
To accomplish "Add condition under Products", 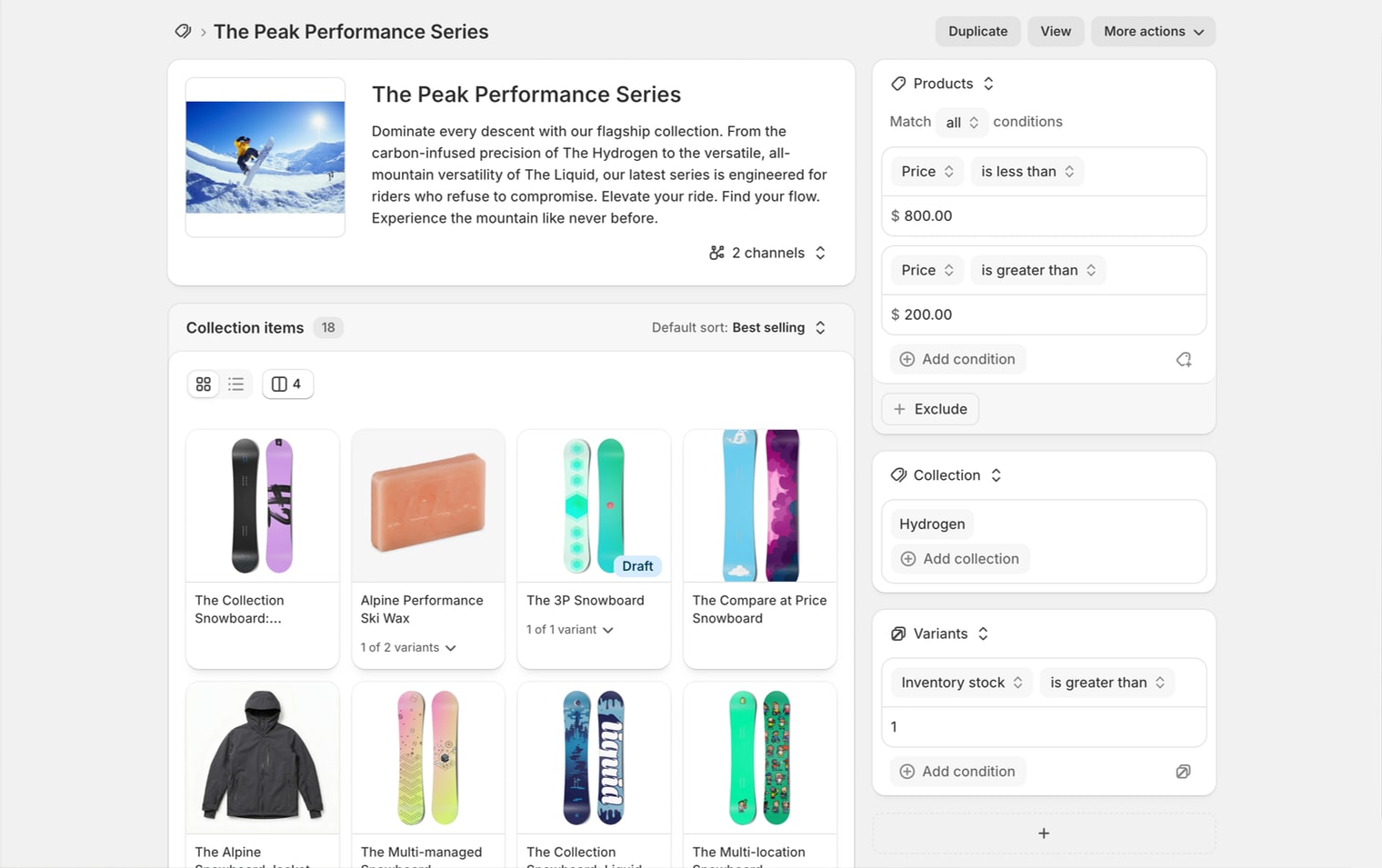I will tap(957, 359).
